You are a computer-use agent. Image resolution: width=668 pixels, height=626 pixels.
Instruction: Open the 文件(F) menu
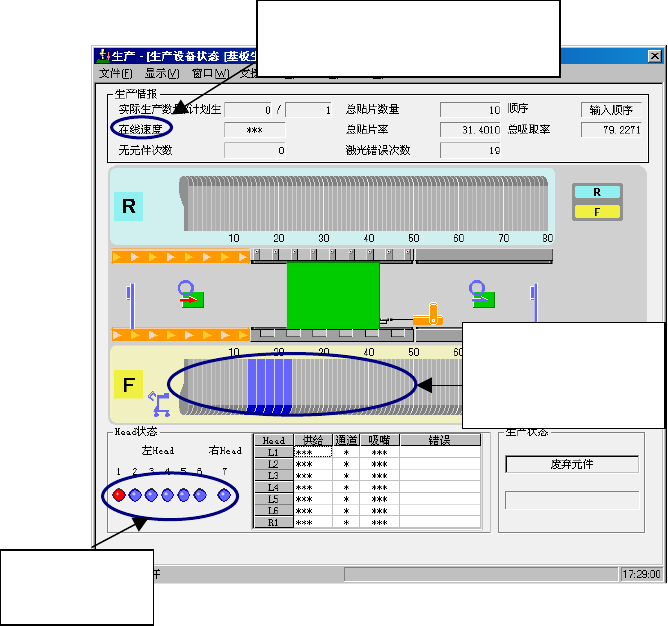pos(115,73)
